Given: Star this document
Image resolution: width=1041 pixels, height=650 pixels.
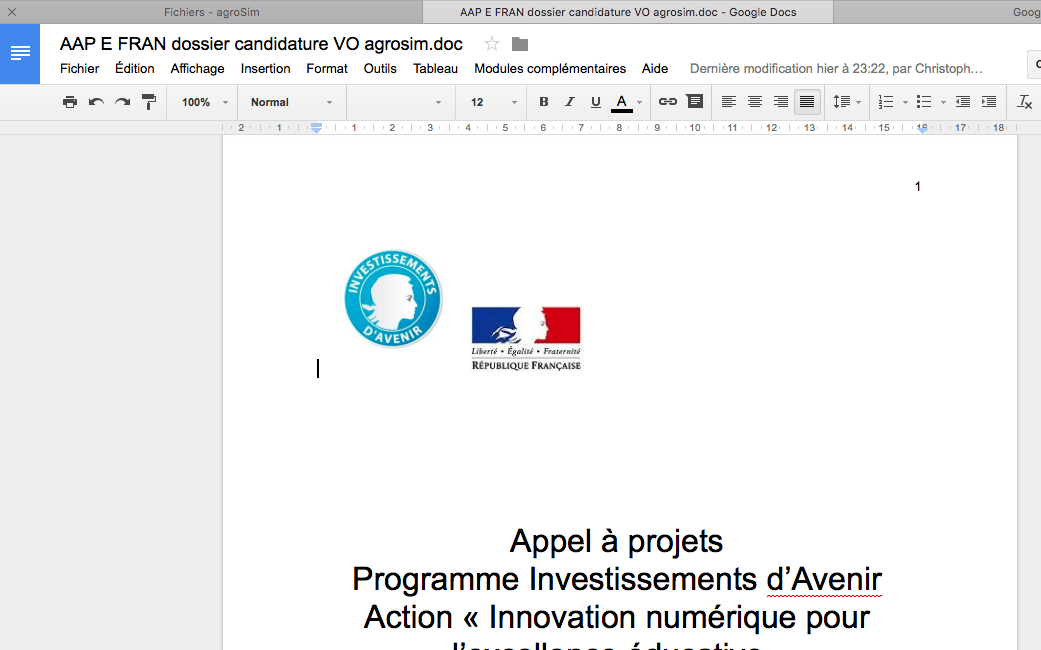Looking at the screenshot, I should (492, 44).
